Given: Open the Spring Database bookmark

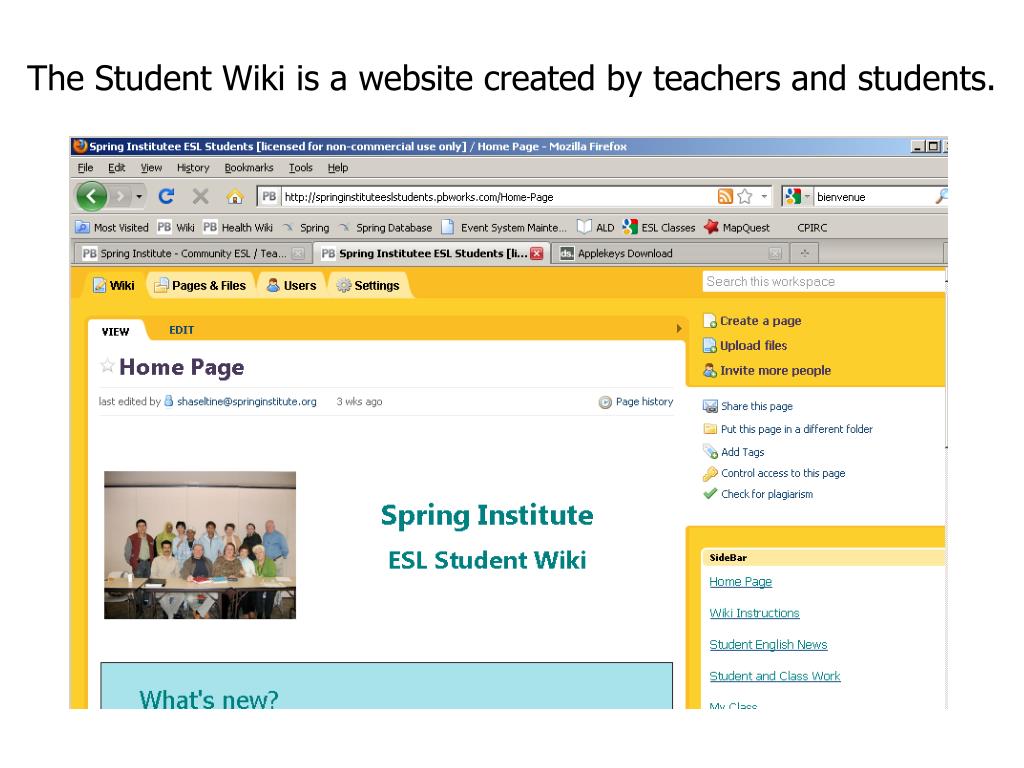Looking at the screenshot, I should [385, 227].
